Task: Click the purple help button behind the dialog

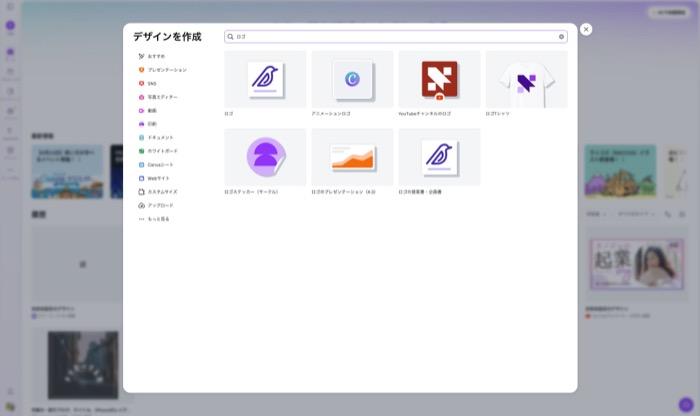Action: 685,404
